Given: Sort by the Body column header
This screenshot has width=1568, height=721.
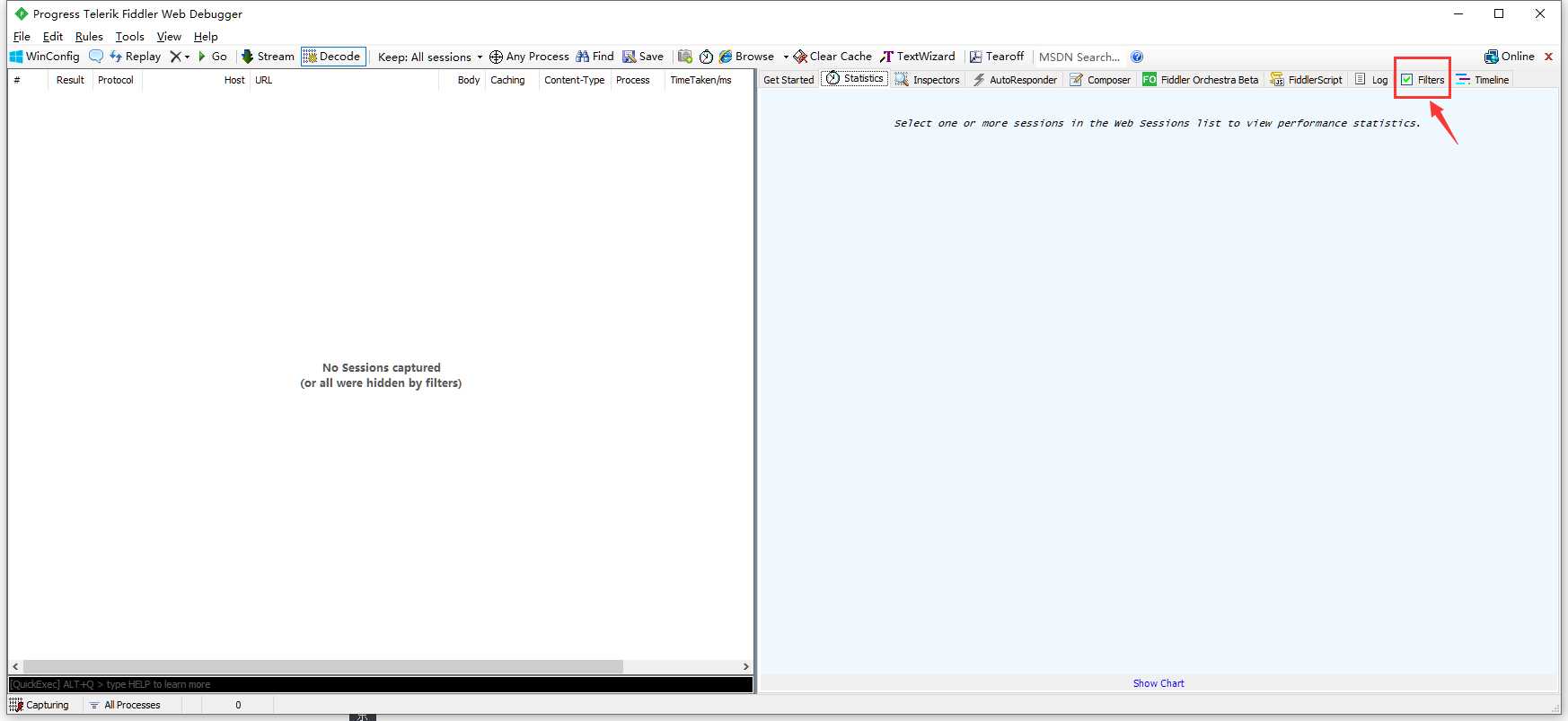Looking at the screenshot, I should 462,80.
